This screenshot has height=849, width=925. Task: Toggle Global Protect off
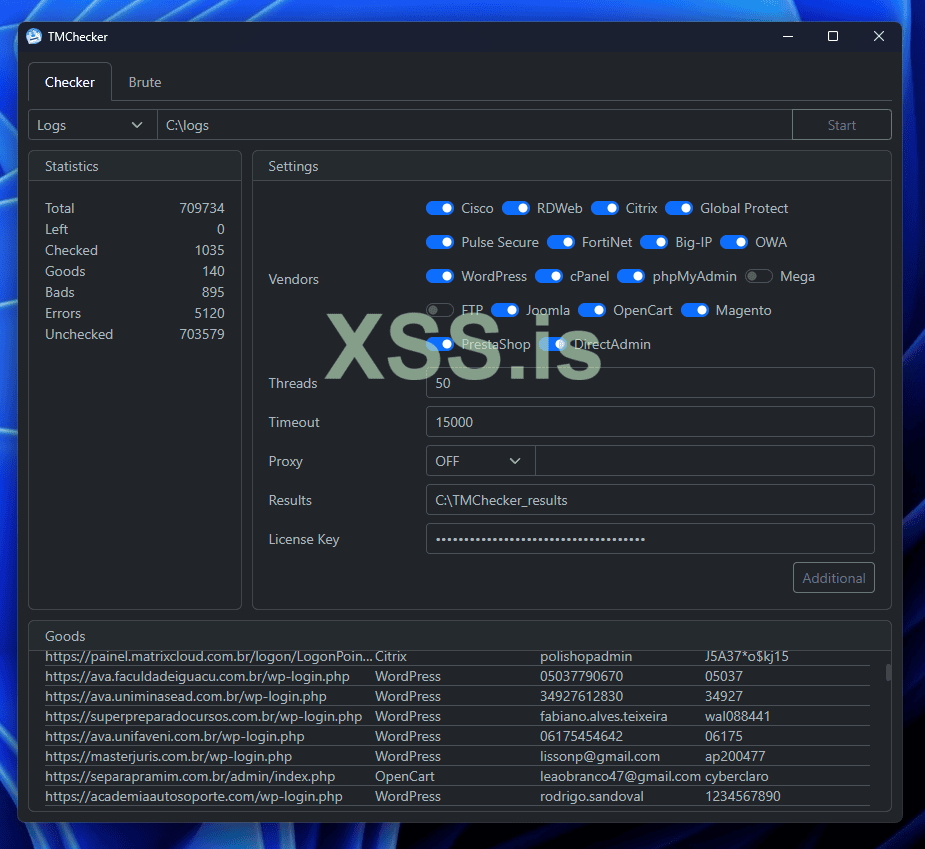click(679, 208)
